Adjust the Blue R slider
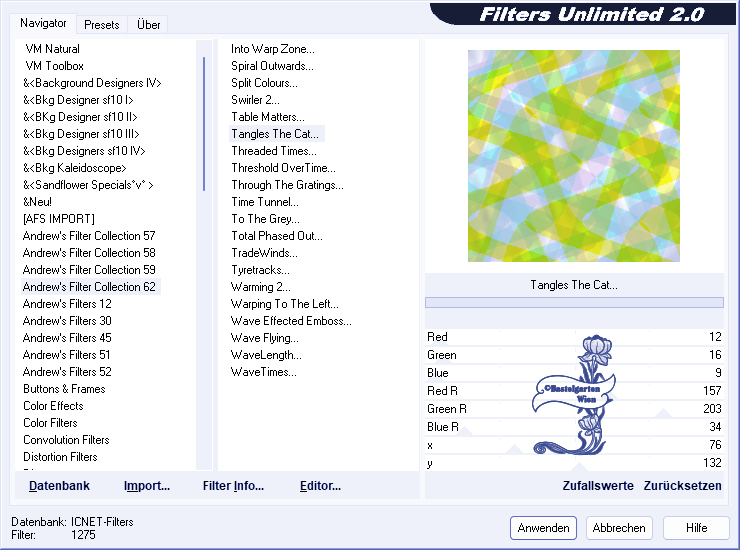The height and width of the screenshot is (550, 740). point(574,427)
